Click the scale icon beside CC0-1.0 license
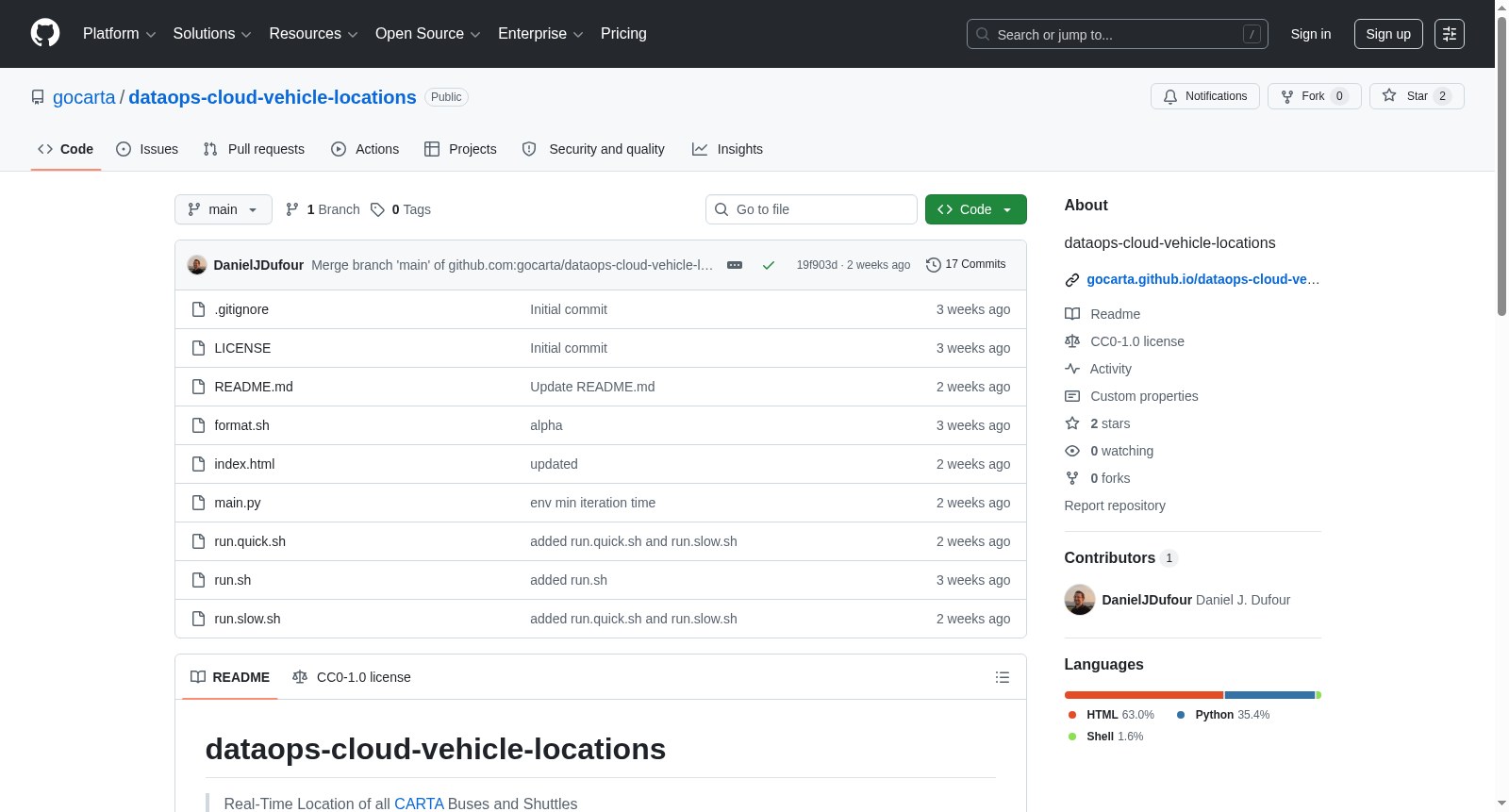1509x812 pixels. coord(1072,341)
